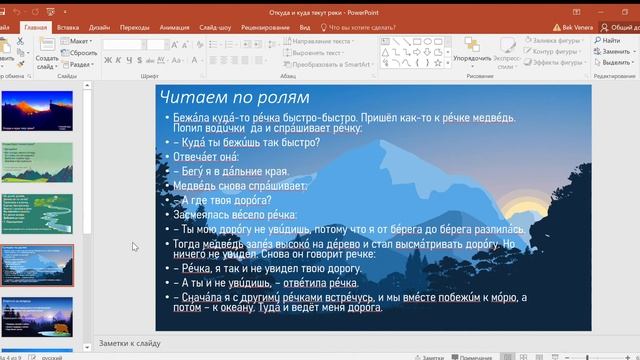Align text right
Image resolution: width=640 pixels, height=360 pixels.
(x=234, y=60)
